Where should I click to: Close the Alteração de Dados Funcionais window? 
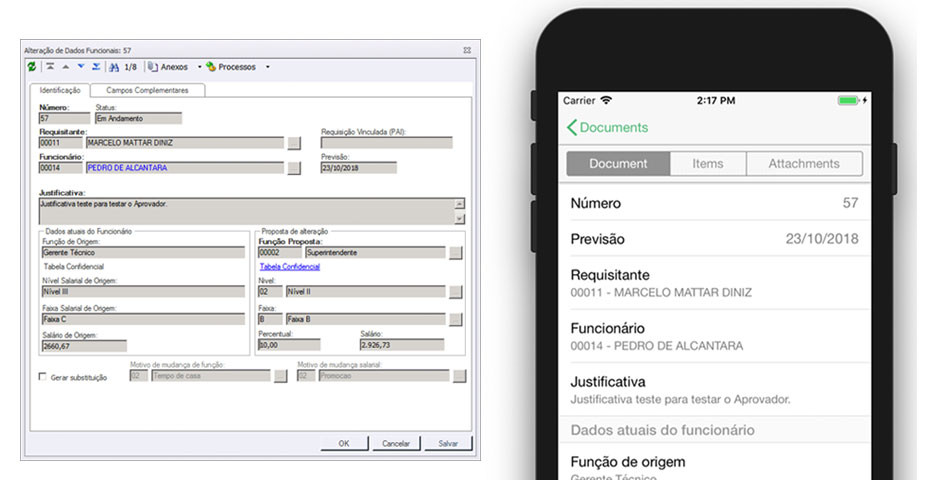click(x=467, y=50)
